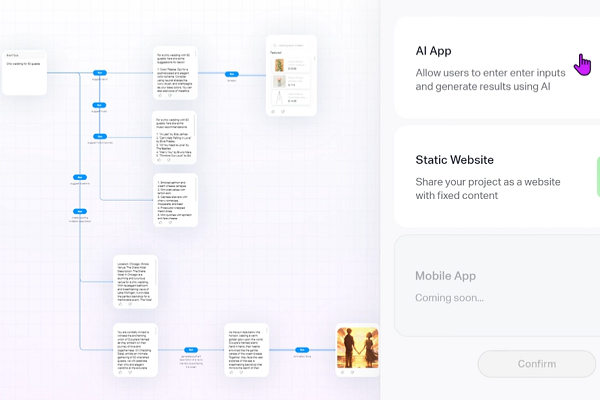Dislike the wedding invitation text card
The height and width of the screenshot is (400, 600).
click(x=130, y=372)
